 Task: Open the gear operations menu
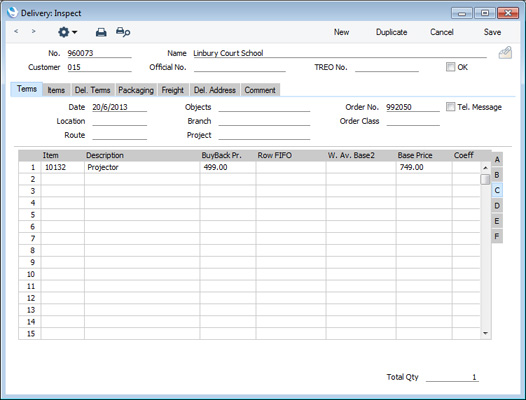pyautogui.click(x=67, y=32)
